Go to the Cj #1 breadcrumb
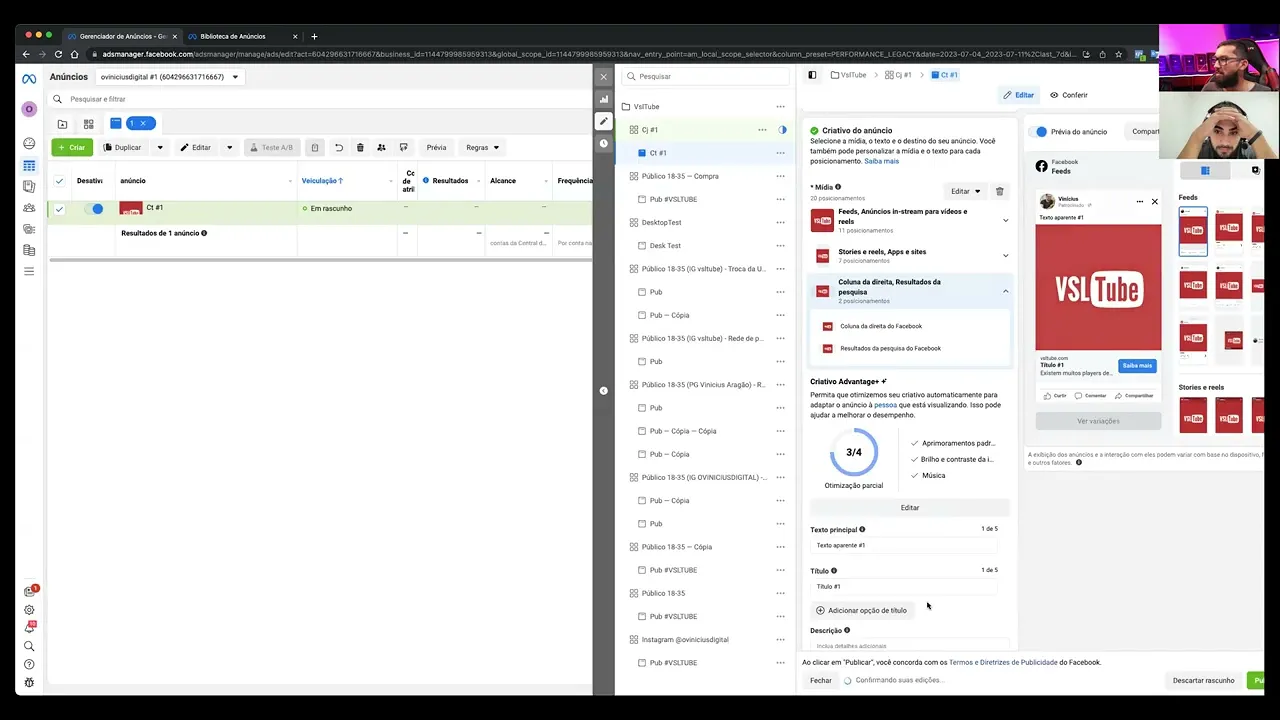The height and width of the screenshot is (720, 1280). 898,75
